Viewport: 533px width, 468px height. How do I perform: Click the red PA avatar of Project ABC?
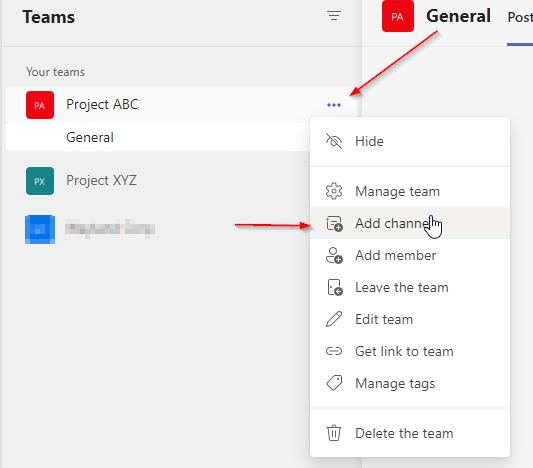[40, 105]
